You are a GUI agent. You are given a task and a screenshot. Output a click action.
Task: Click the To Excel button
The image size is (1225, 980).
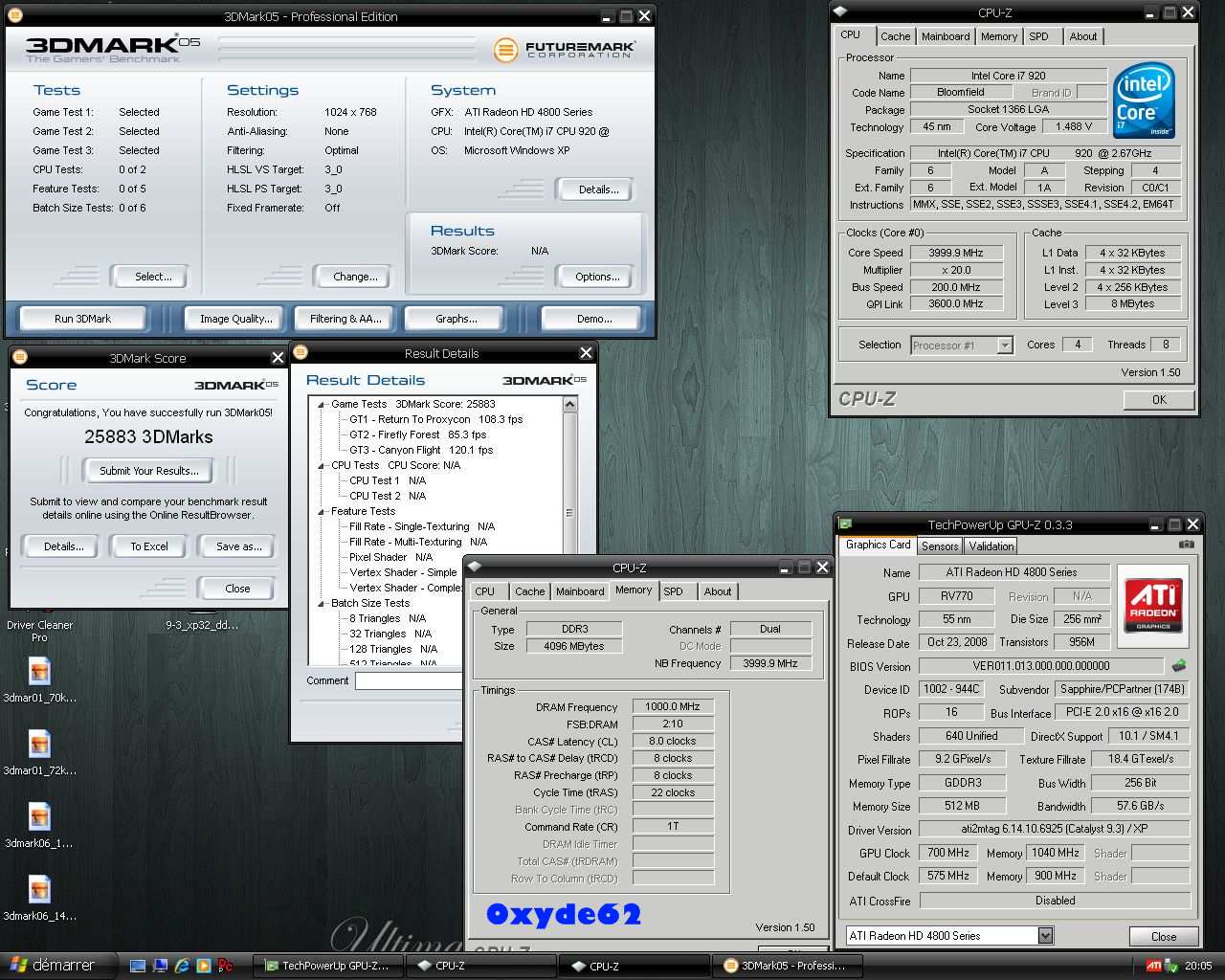(149, 546)
